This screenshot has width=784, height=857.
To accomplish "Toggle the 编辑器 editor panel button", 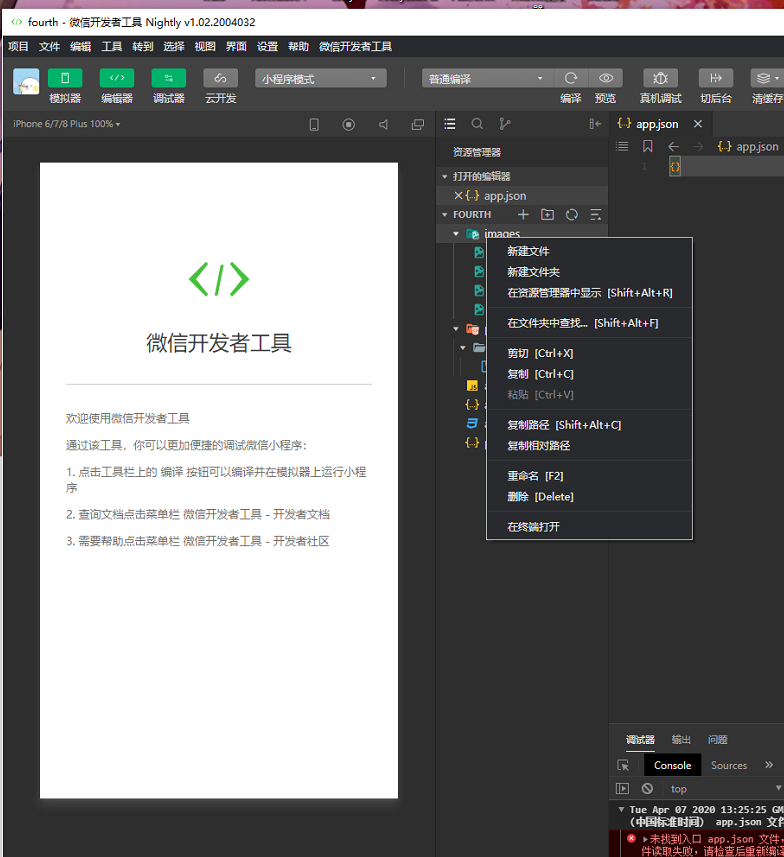I will [x=116, y=78].
